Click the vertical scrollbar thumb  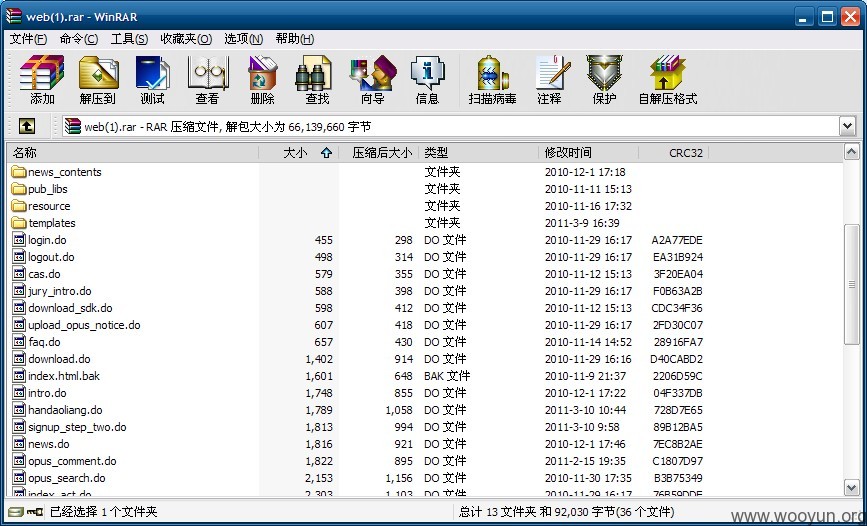pos(852,284)
